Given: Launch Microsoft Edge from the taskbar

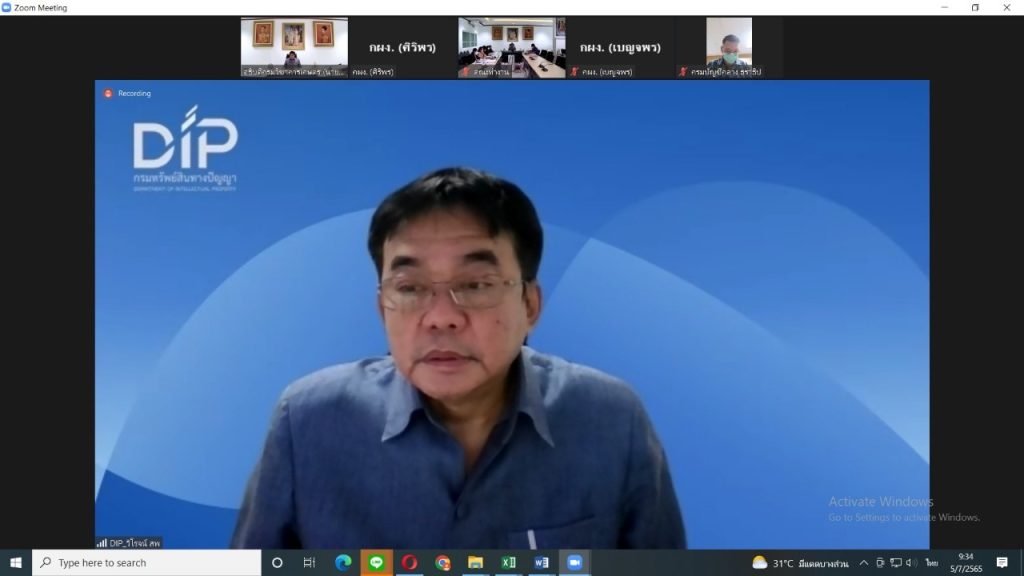Looking at the screenshot, I should coord(343,562).
